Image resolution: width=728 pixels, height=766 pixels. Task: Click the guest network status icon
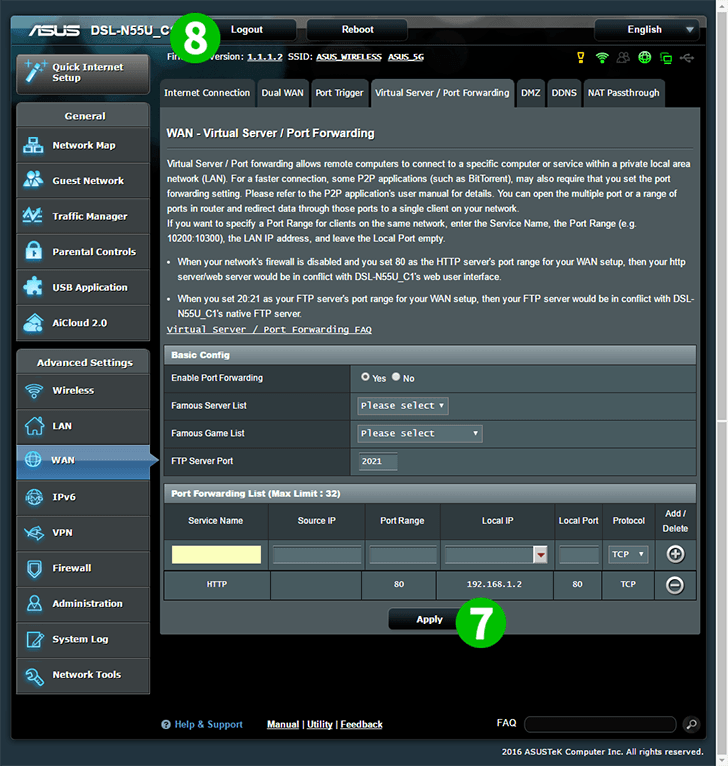pos(623,58)
